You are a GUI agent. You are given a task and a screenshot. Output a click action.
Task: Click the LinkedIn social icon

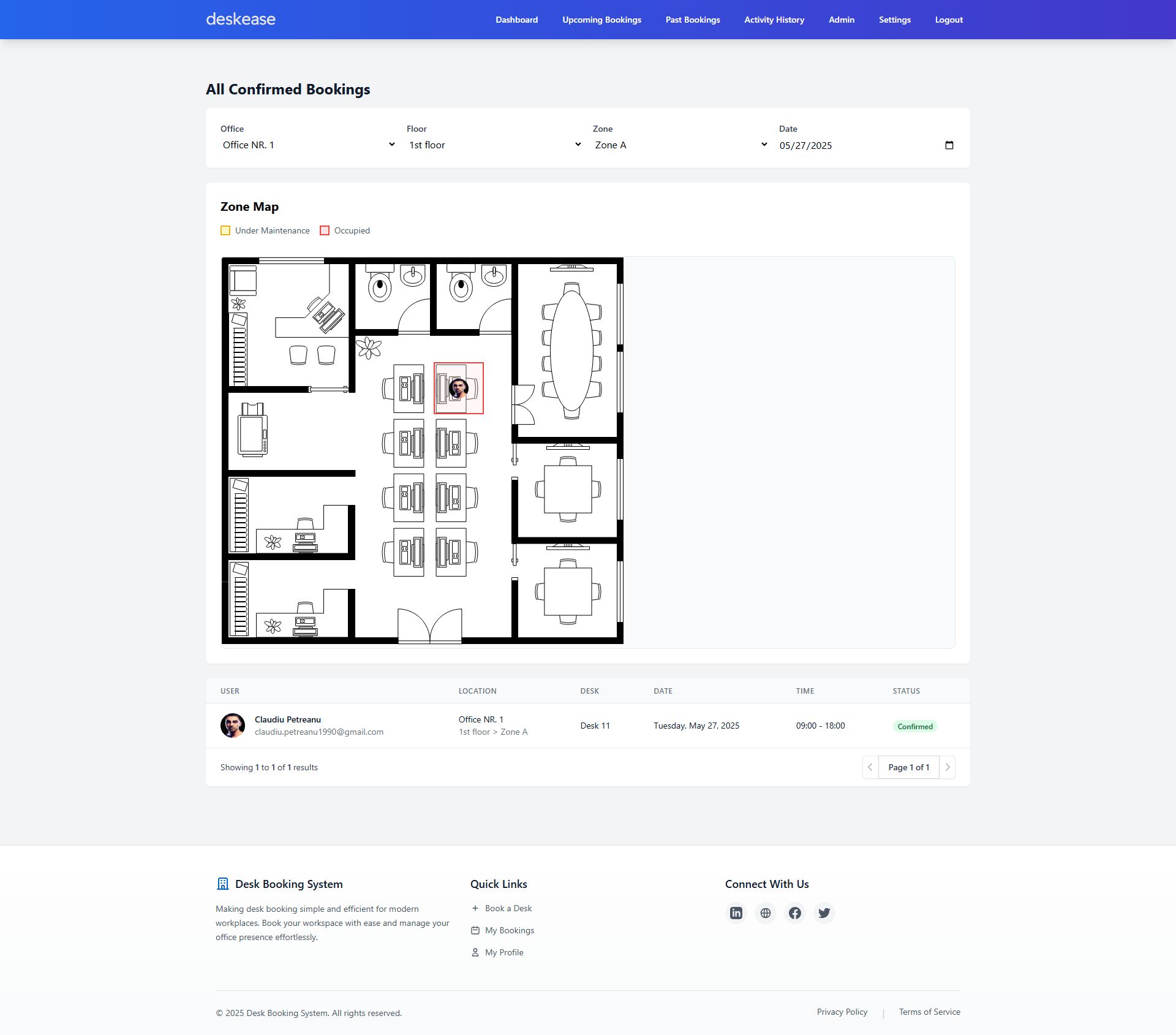pos(736,913)
